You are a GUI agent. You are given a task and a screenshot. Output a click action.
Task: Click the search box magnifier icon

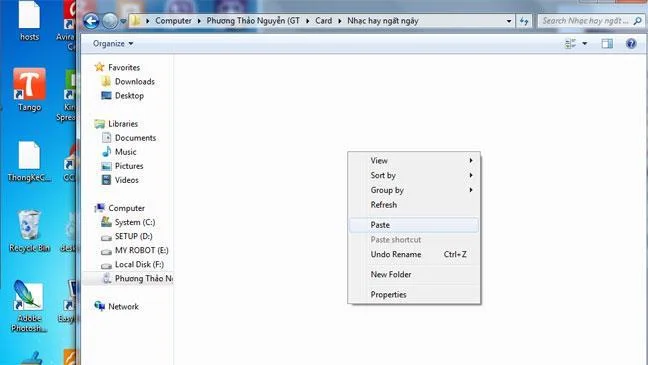638,21
